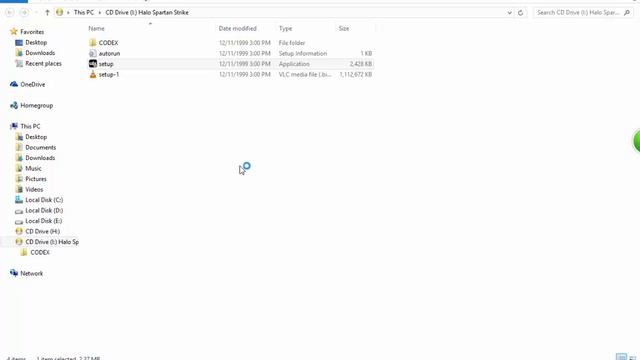This screenshot has height=360, width=640.
Task: Select the setup application icon
Action: tap(93, 64)
